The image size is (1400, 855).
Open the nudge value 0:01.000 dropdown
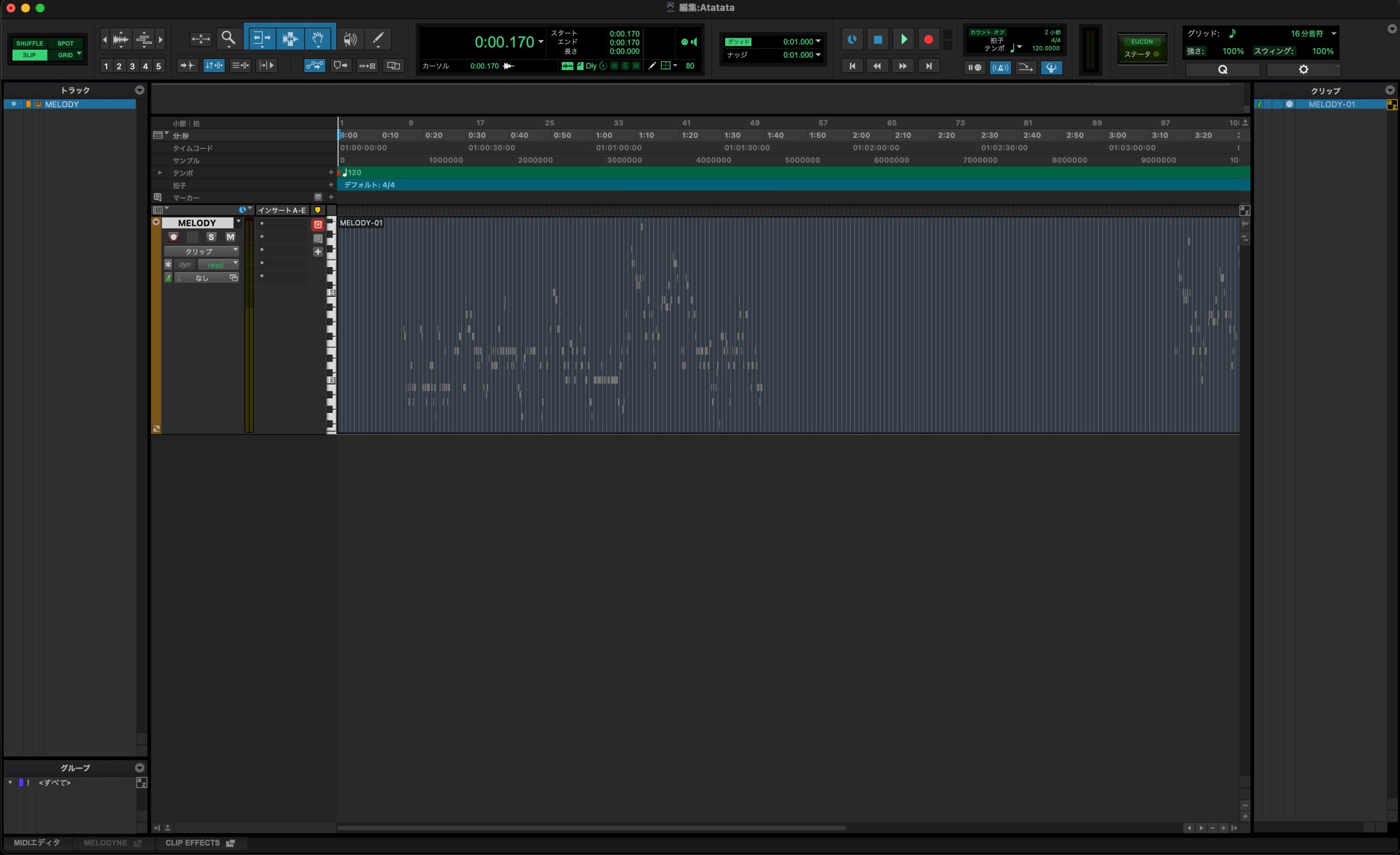[x=818, y=55]
